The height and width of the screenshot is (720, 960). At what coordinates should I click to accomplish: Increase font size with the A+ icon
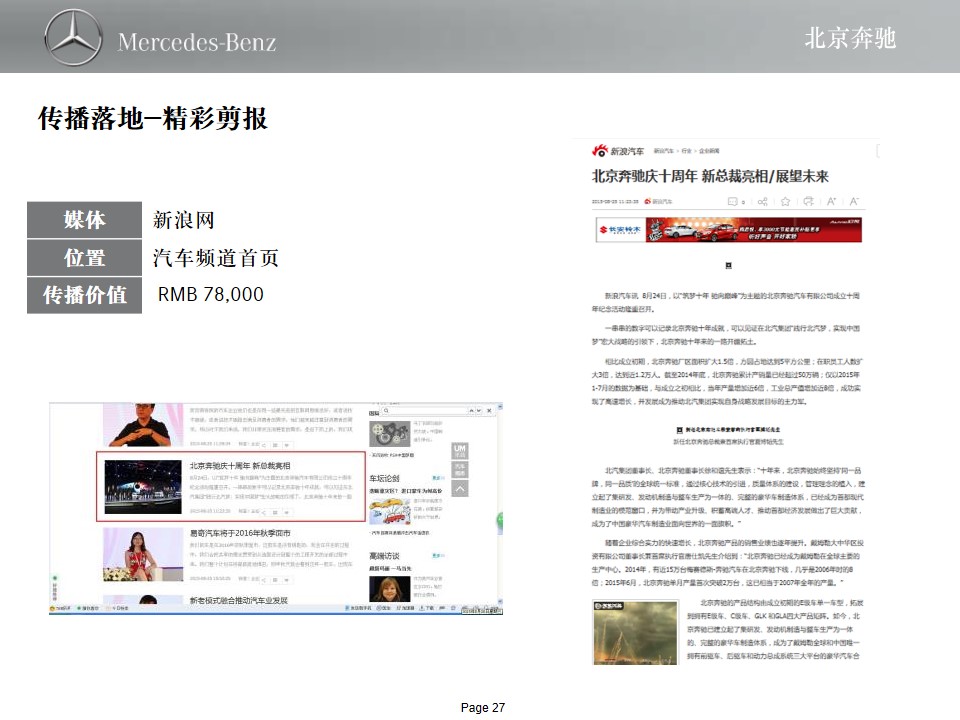(x=831, y=201)
